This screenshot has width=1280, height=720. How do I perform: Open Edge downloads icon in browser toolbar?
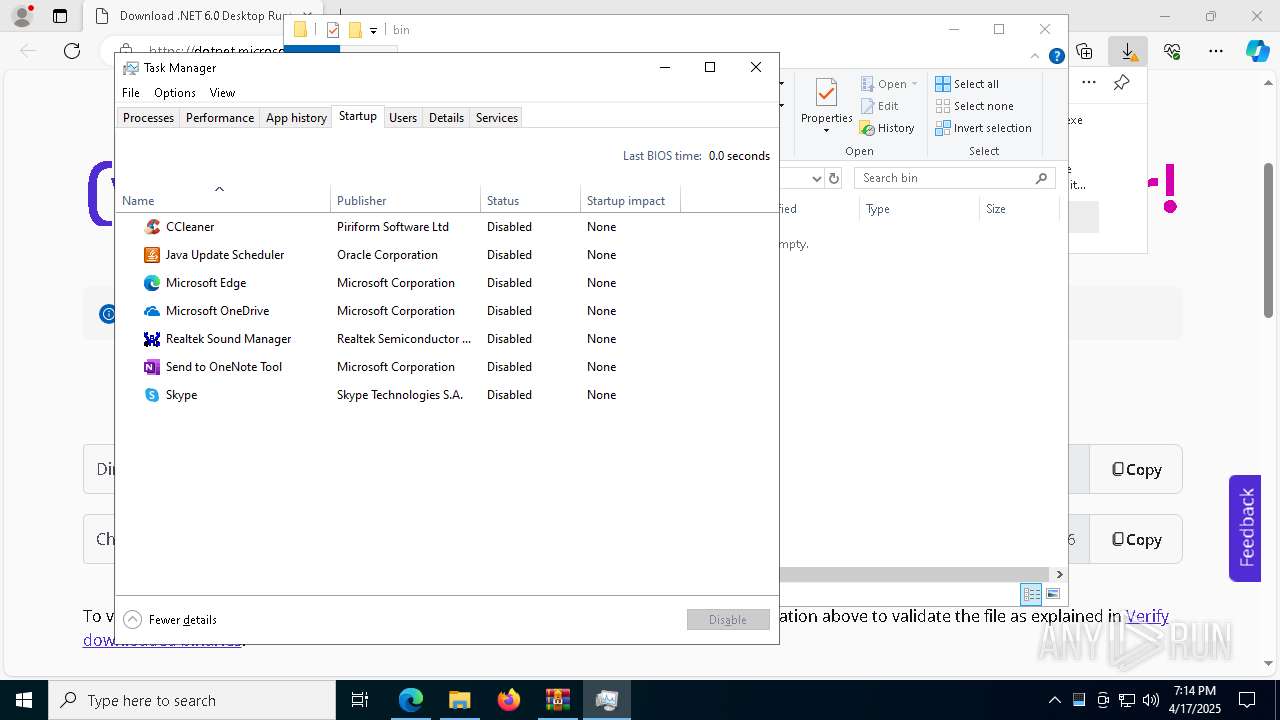1128,51
